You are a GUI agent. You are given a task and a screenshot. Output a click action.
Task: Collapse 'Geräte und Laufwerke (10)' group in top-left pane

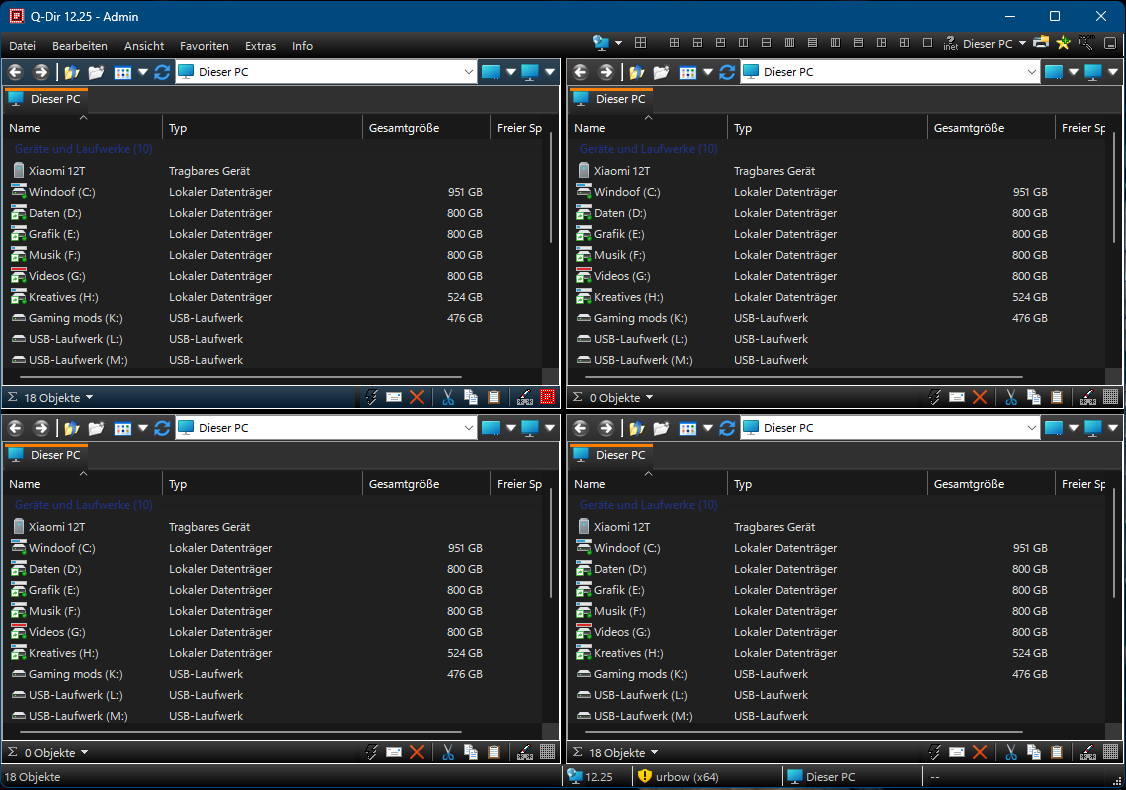click(x=83, y=149)
